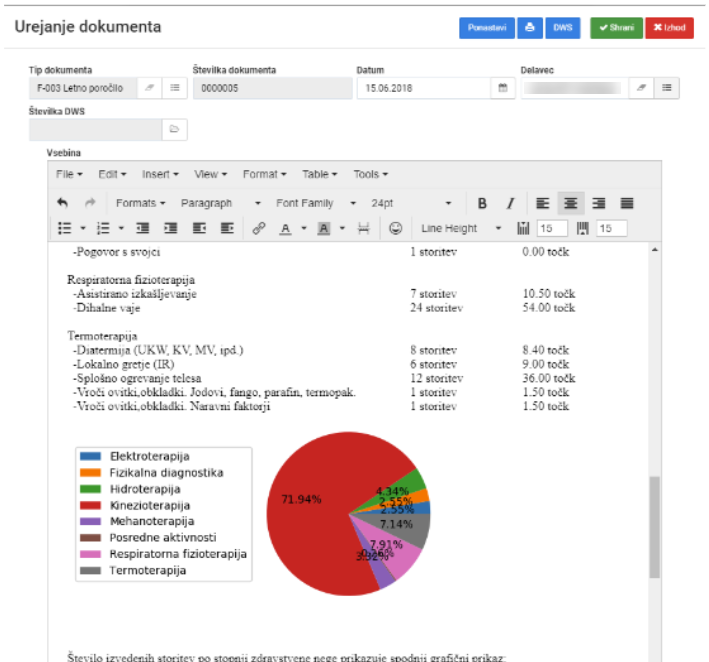Focus the bottom margin value field

pyautogui.click(x=611, y=228)
